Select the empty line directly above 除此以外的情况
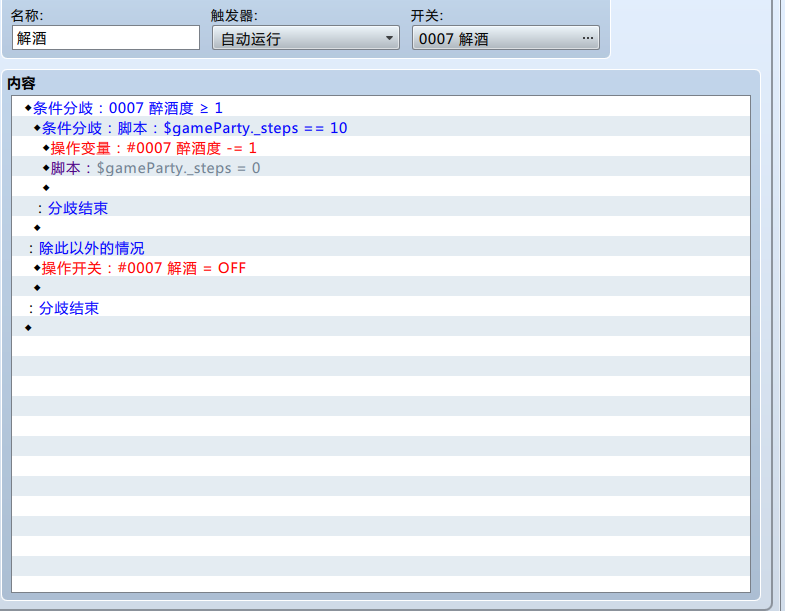 pyautogui.click(x=380, y=228)
